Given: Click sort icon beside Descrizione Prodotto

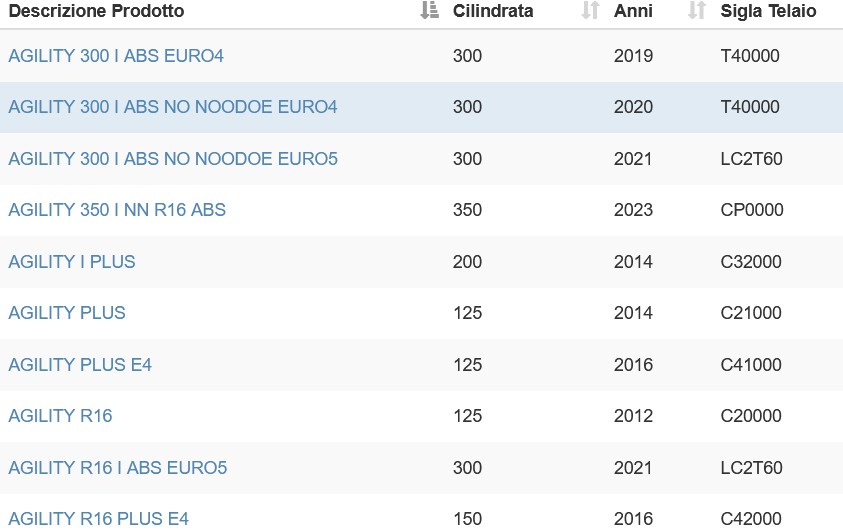Looking at the screenshot, I should tap(429, 10).
